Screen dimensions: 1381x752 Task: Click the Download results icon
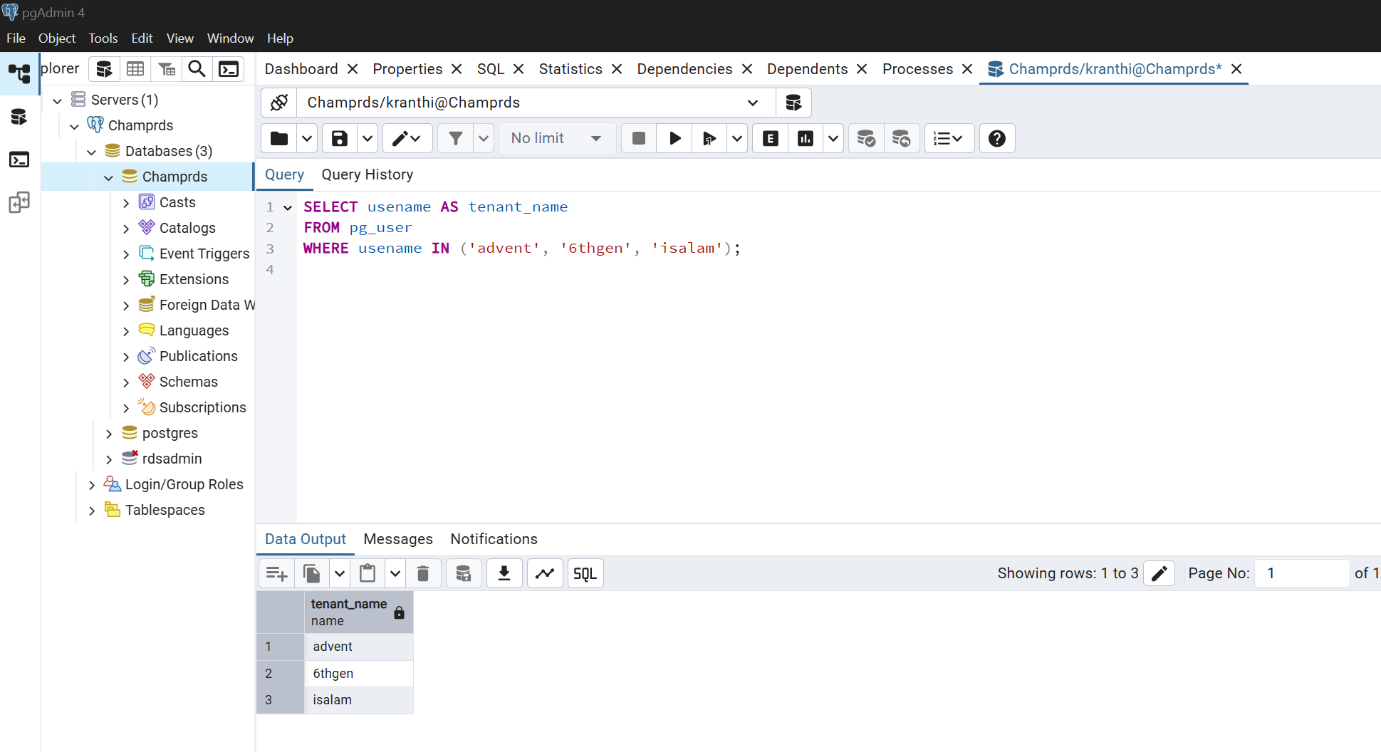[504, 573]
